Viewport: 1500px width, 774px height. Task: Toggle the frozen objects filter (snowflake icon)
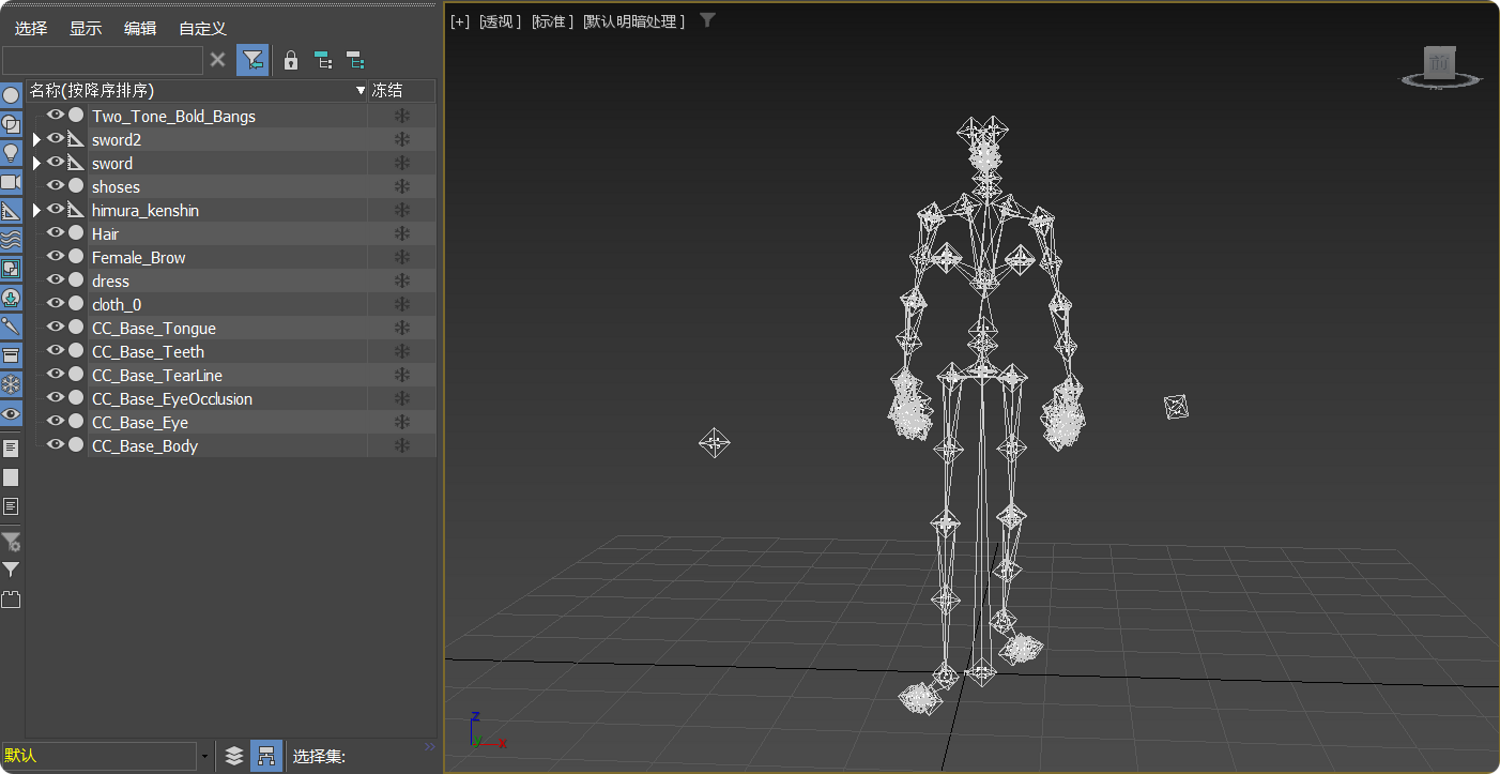point(11,384)
